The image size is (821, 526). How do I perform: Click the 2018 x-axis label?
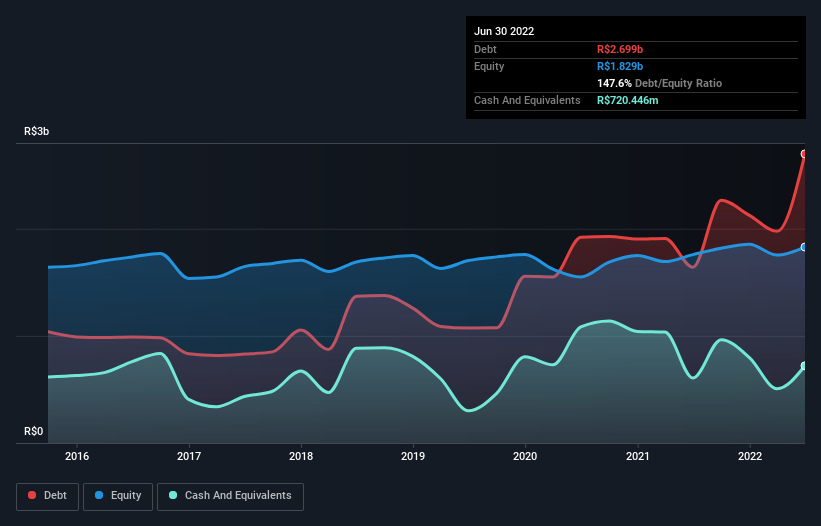(x=301, y=456)
